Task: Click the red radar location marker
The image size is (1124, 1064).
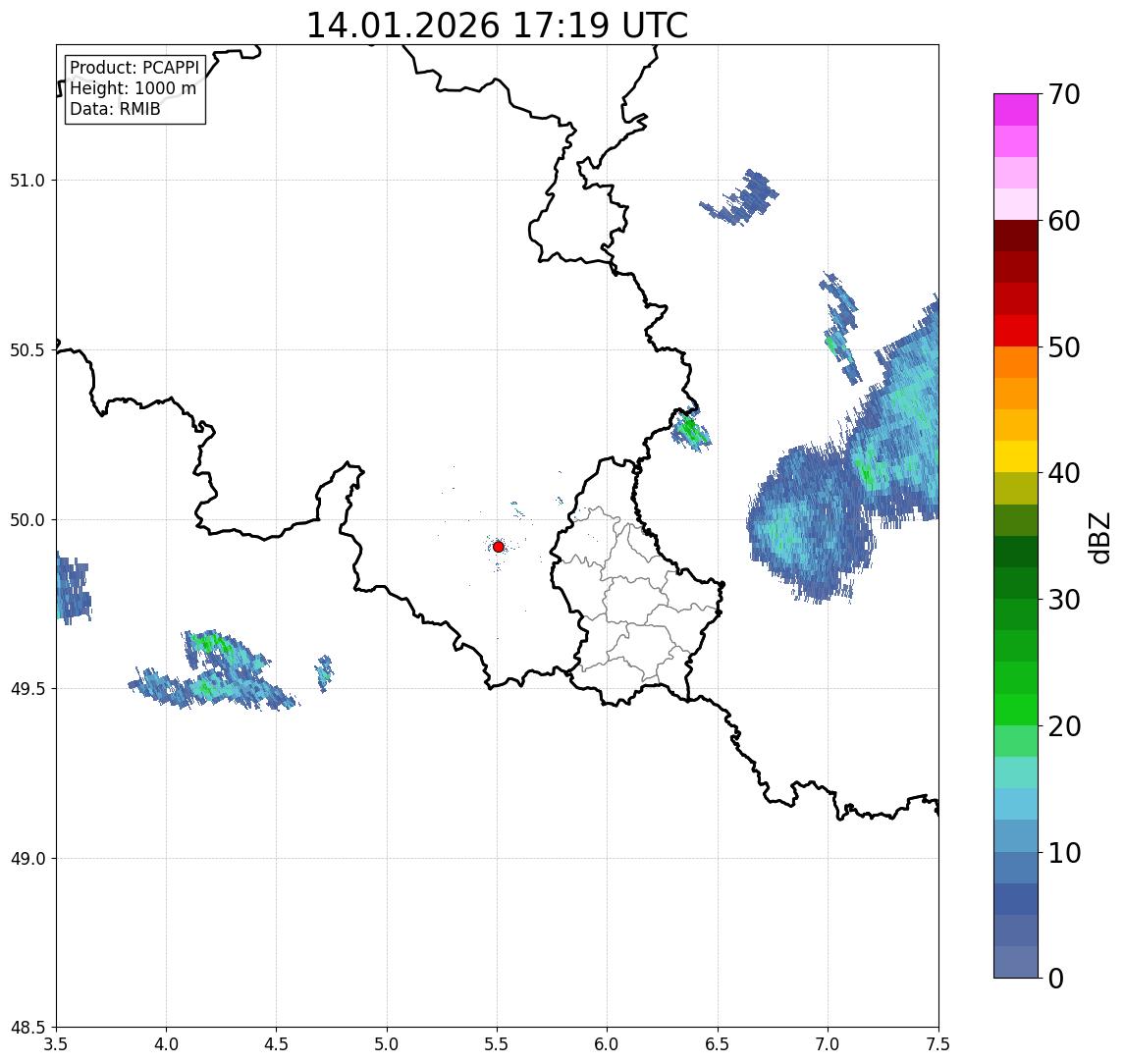Action: pos(499,547)
